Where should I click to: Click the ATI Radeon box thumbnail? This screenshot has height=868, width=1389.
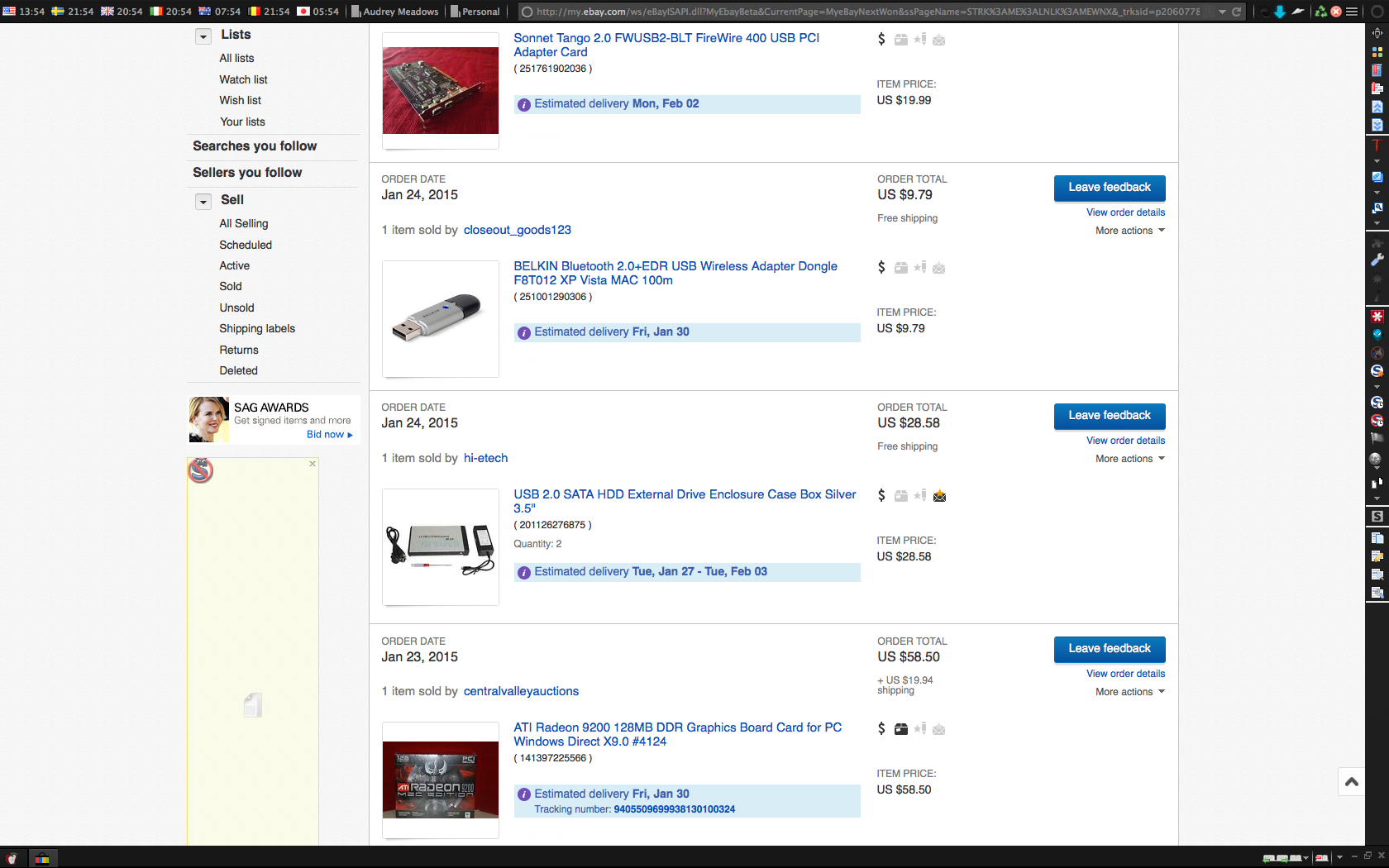441,780
